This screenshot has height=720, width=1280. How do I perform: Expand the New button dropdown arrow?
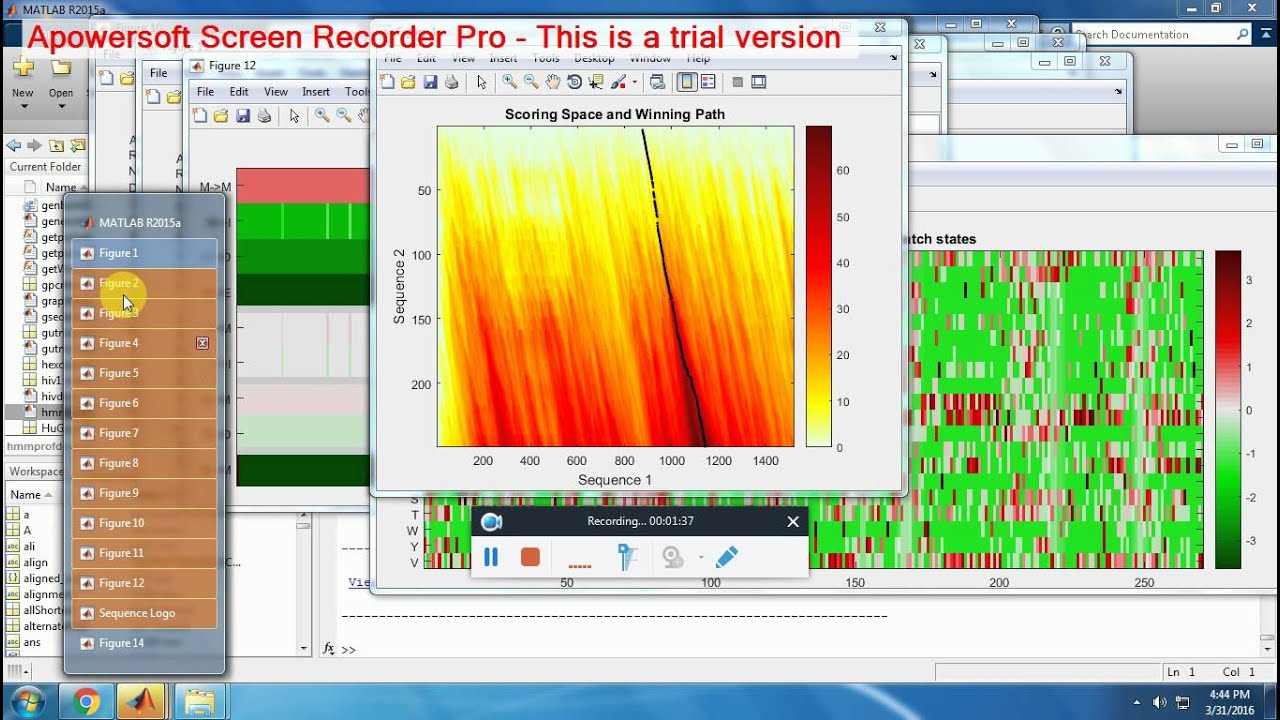23,105
